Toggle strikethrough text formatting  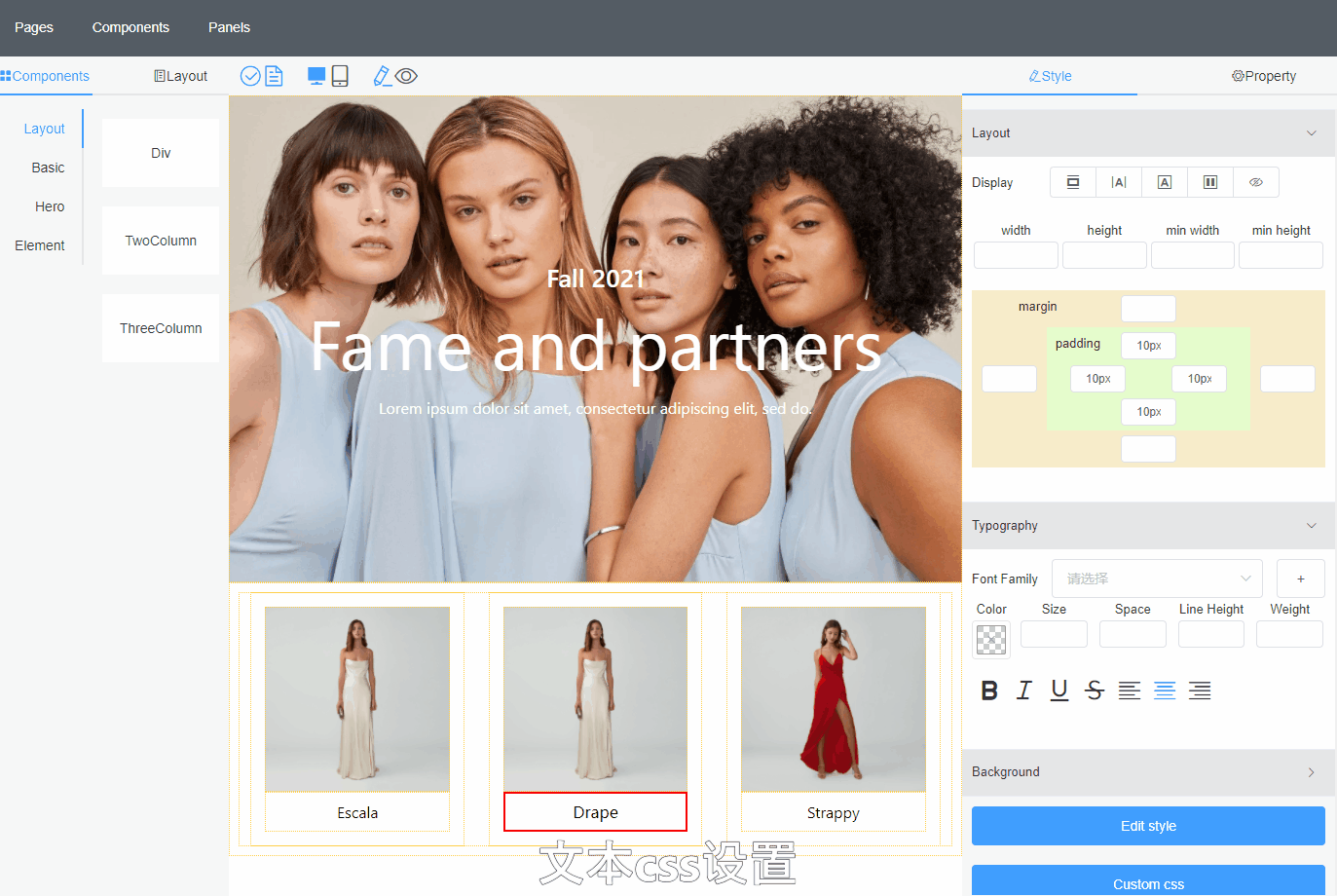click(1095, 691)
